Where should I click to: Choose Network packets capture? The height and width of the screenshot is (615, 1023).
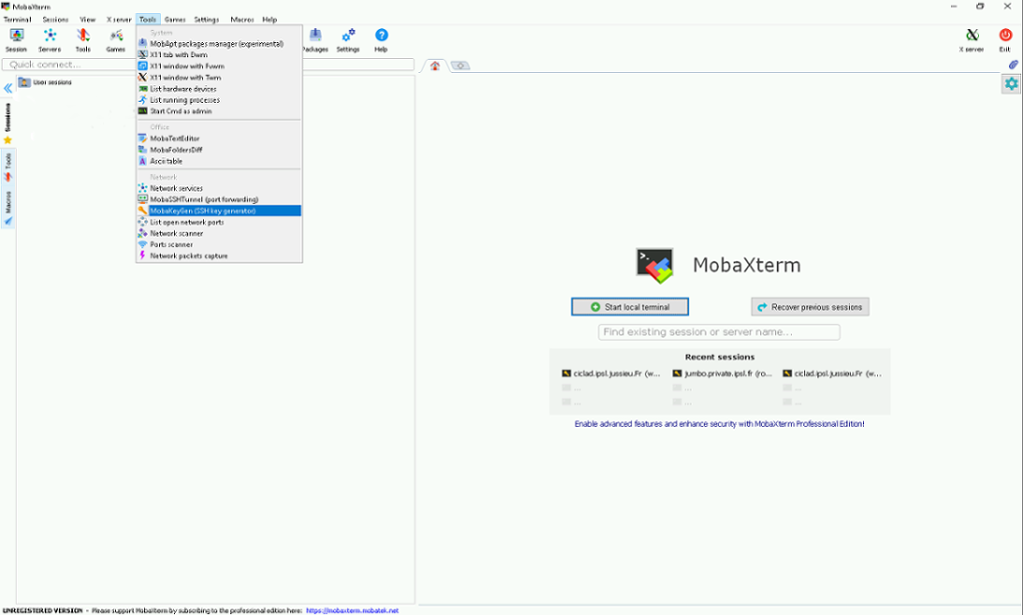tap(219, 256)
